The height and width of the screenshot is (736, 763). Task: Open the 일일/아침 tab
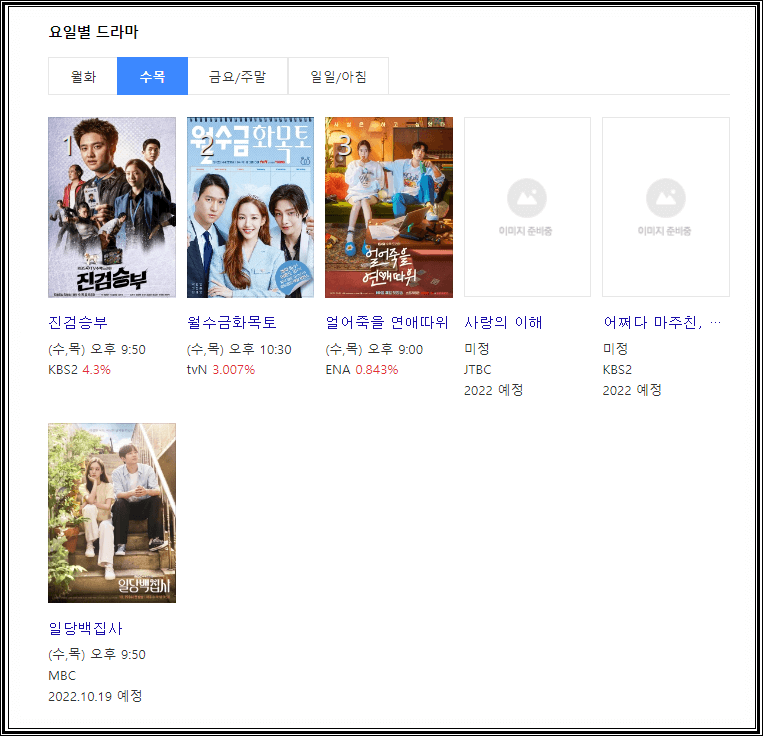[x=338, y=76]
